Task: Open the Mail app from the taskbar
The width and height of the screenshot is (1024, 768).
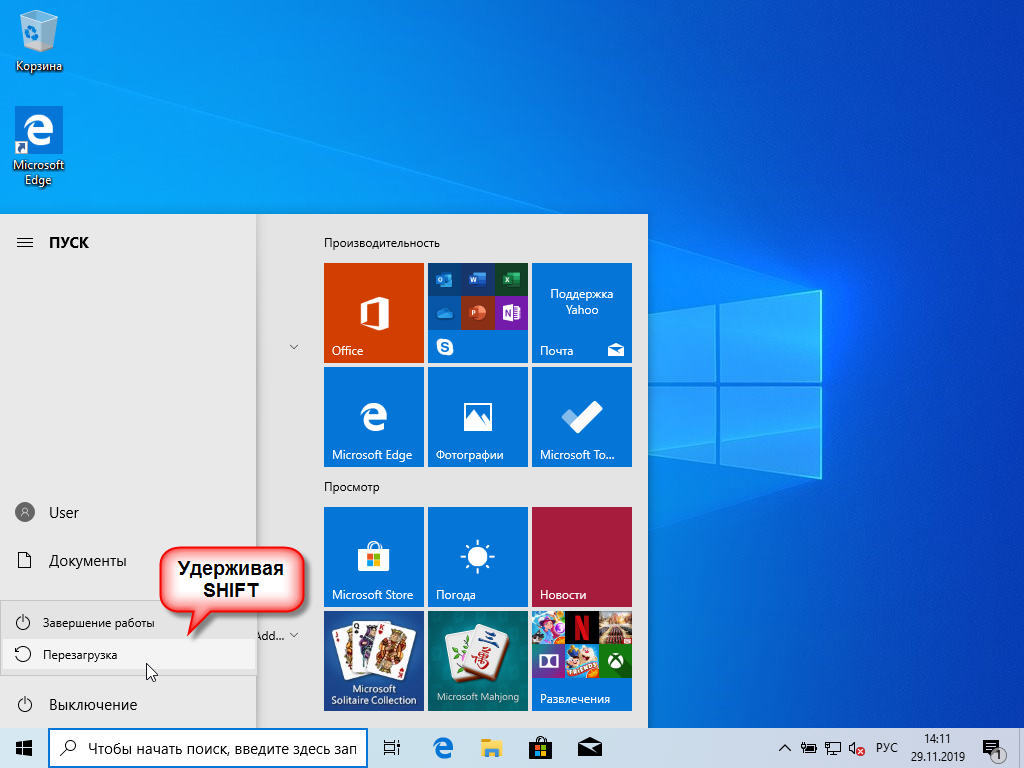Action: (590, 748)
